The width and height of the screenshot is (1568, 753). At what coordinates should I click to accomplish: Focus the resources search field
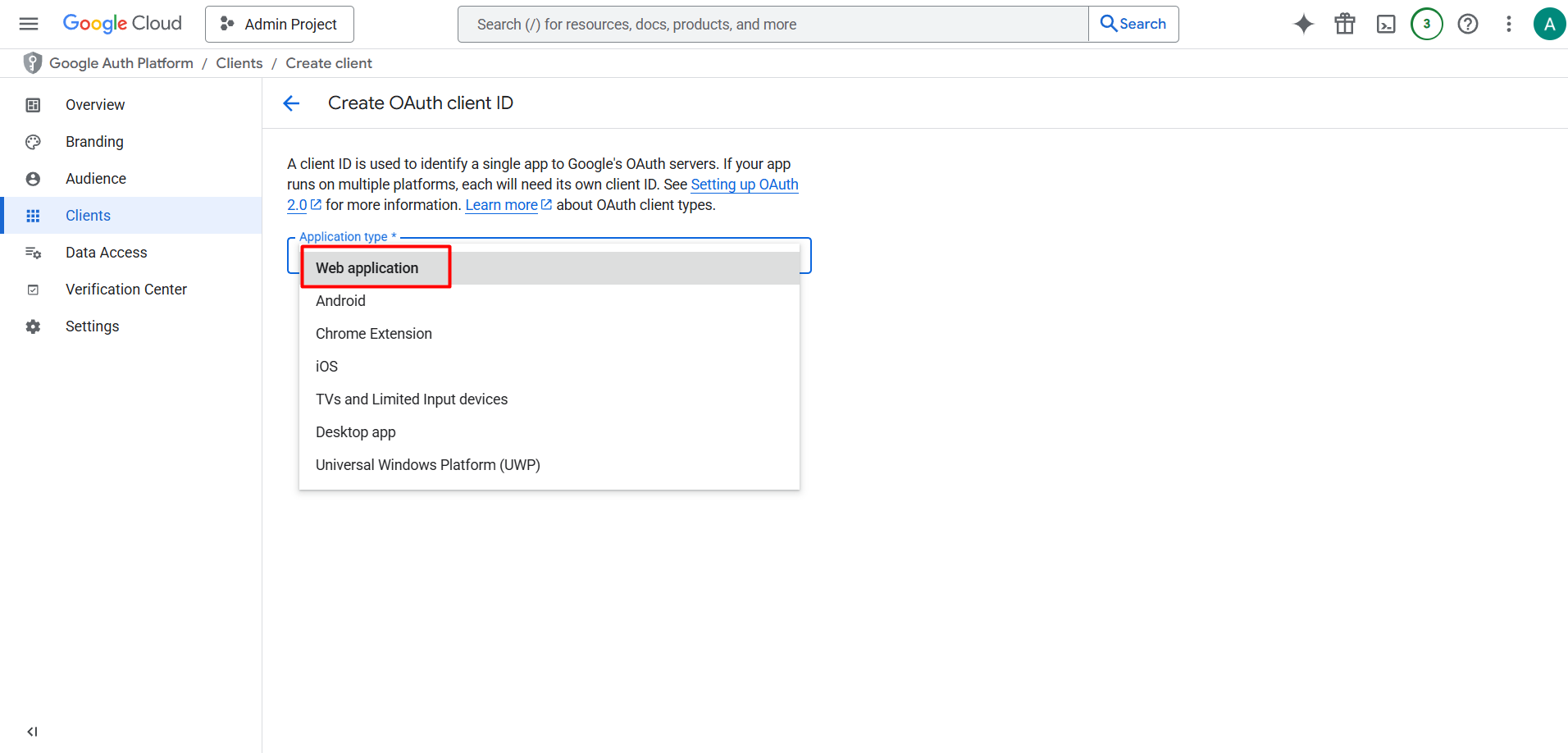773,24
